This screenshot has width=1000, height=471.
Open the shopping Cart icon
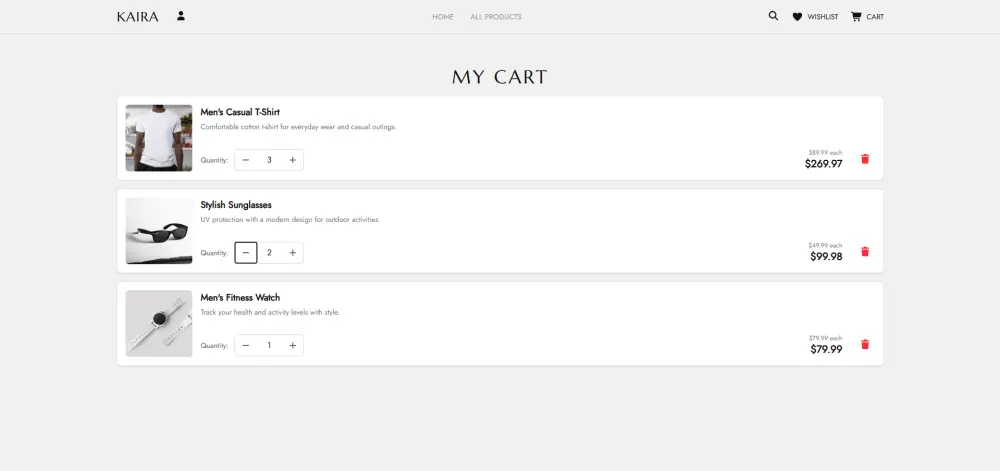pyautogui.click(x=856, y=17)
